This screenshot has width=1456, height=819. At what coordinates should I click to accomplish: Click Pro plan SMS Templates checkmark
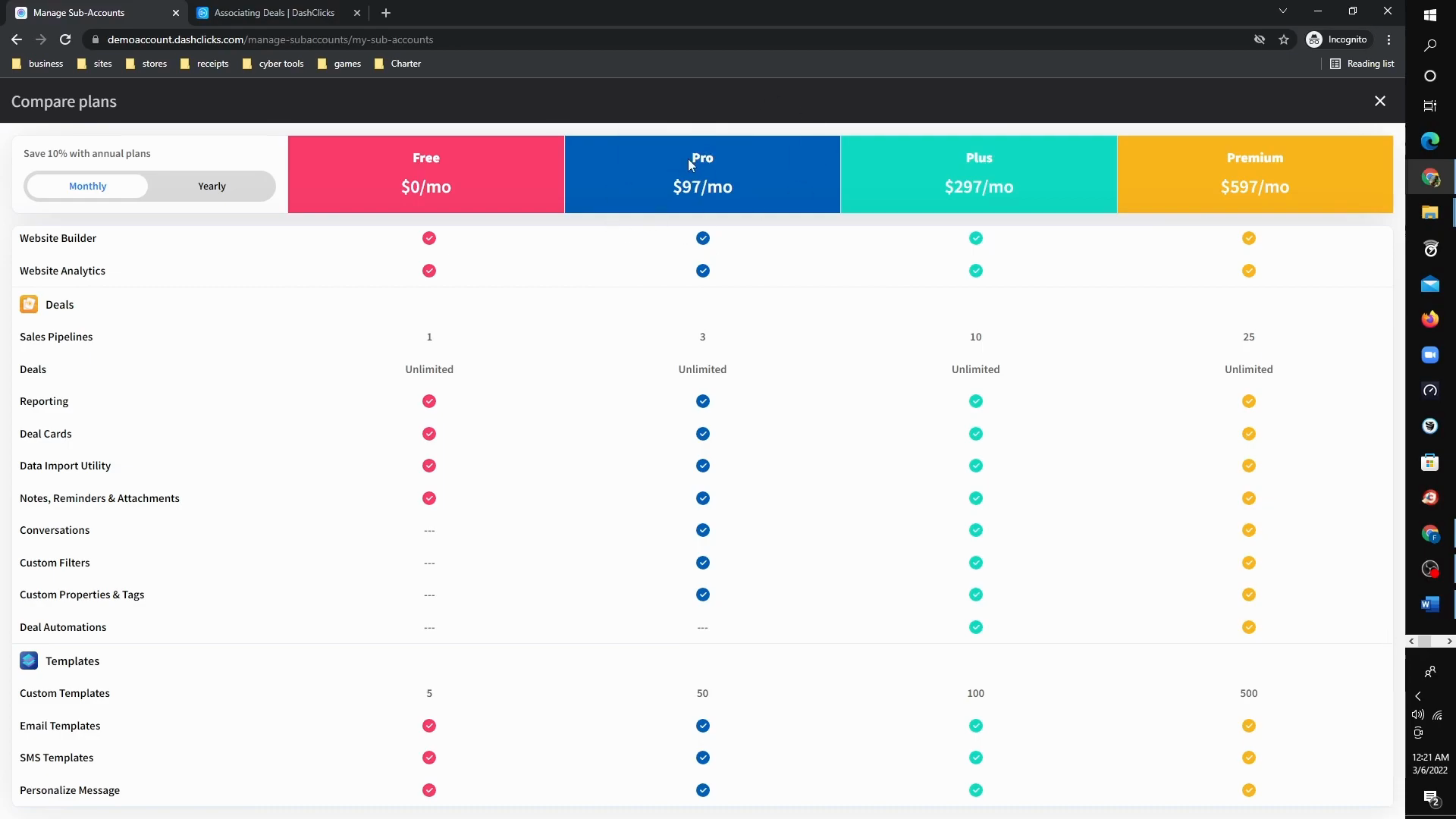703,758
